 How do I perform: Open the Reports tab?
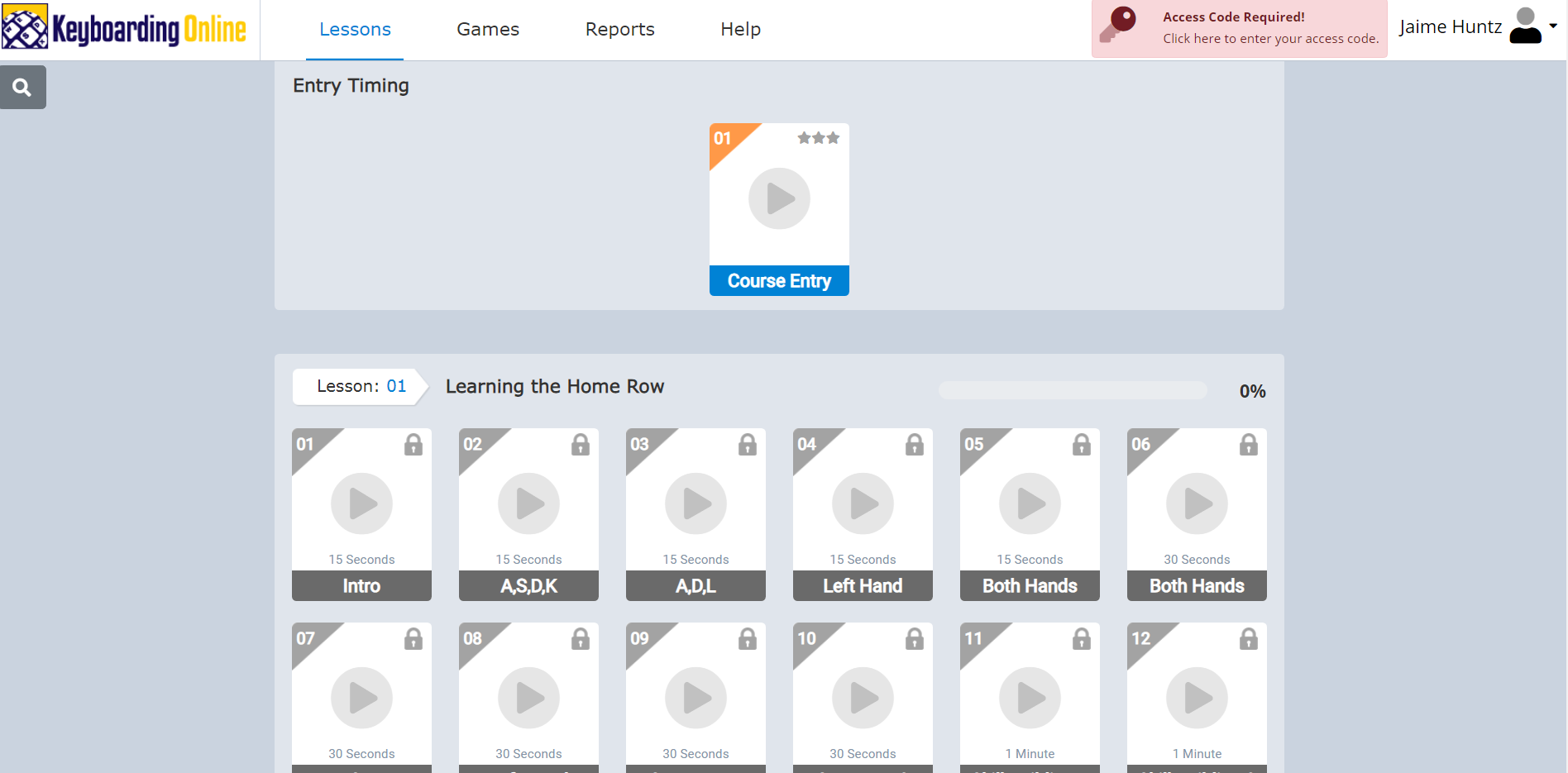pyautogui.click(x=619, y=30)
